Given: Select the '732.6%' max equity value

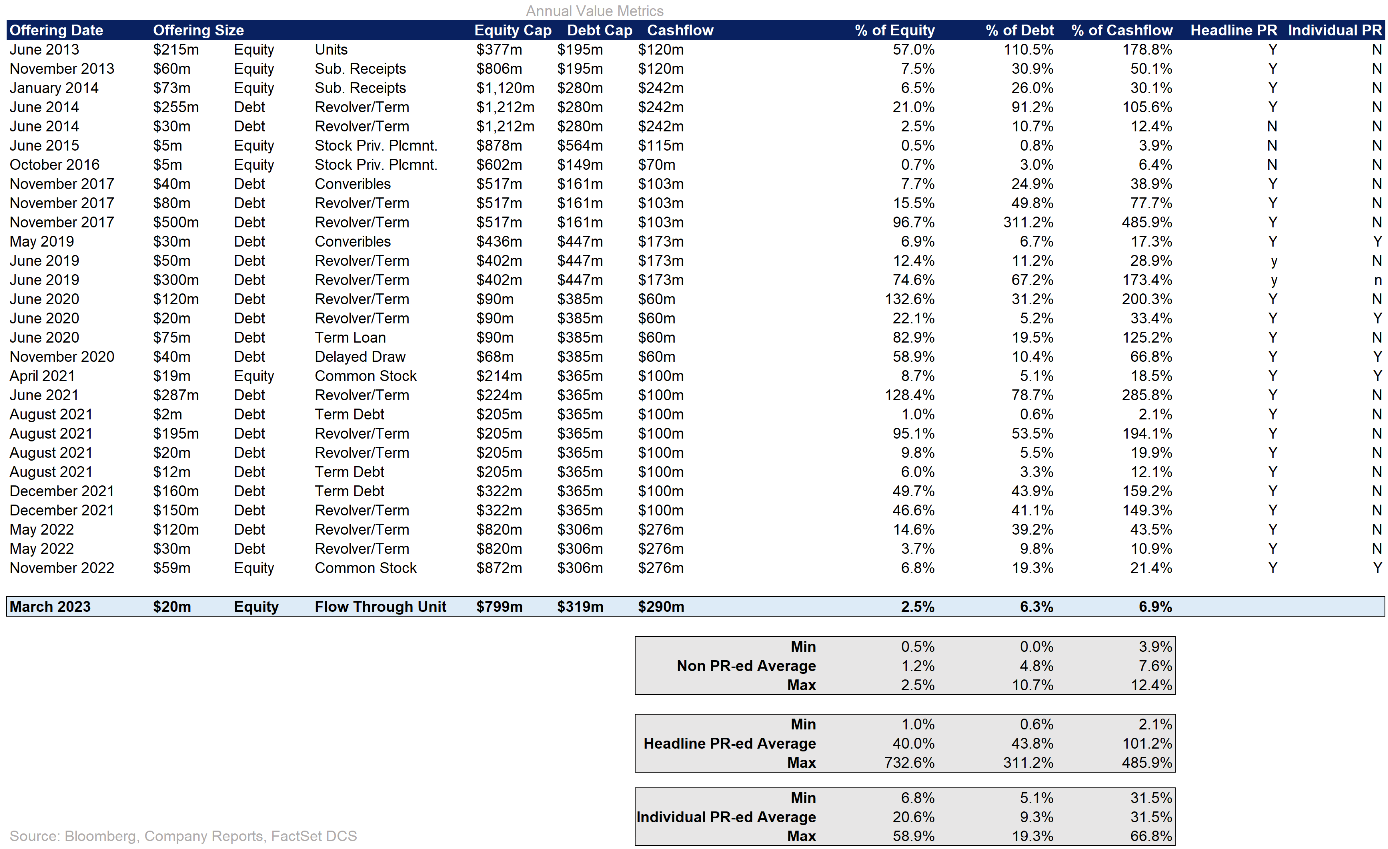Looking at the screenshot, I should click(911, 763).
